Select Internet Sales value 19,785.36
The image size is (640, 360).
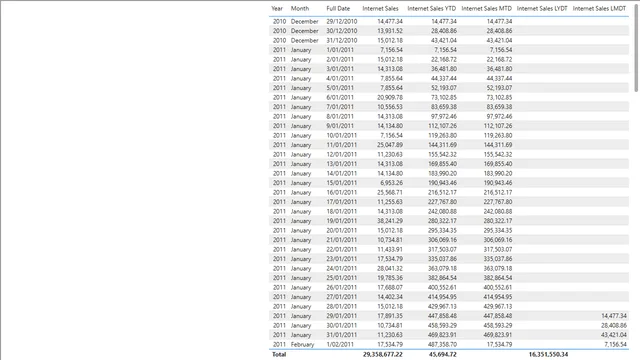coord(390,278)
